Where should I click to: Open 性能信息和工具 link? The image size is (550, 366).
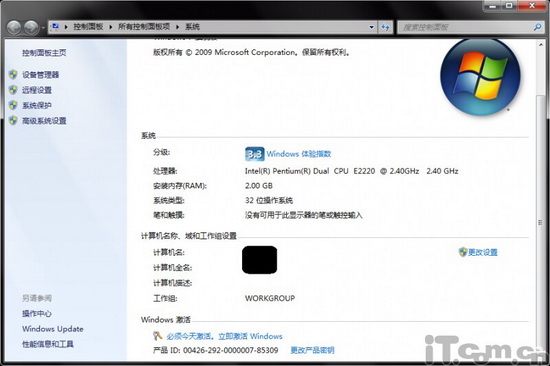click(48, 344)
